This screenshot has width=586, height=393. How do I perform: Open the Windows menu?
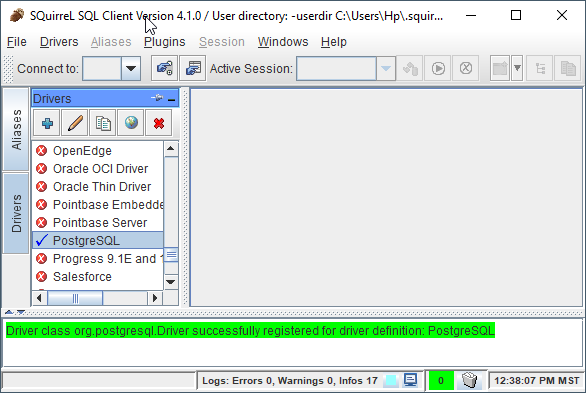pos(283,42)
